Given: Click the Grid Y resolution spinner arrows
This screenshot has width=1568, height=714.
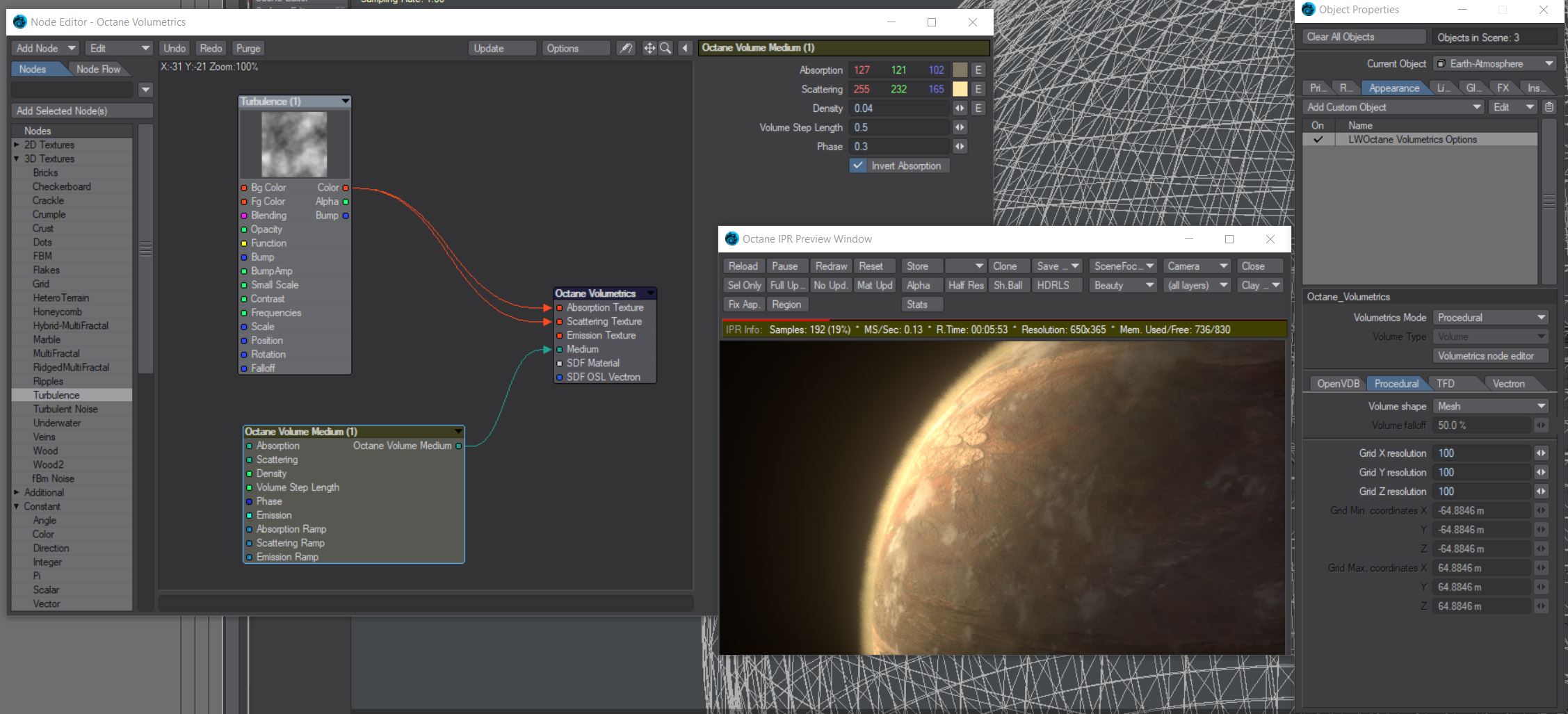Looking at the screenshot, I should 1541,473.
